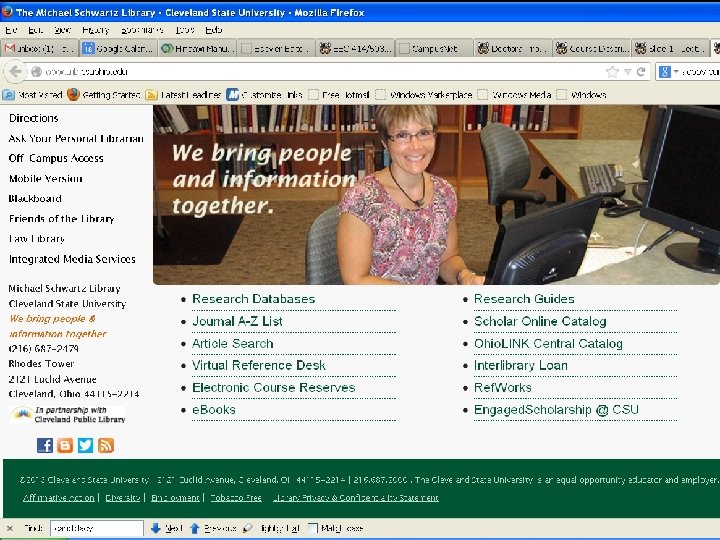Find Next match with down arrow
The image size is (720, 540).
click(x=166, y=529)
